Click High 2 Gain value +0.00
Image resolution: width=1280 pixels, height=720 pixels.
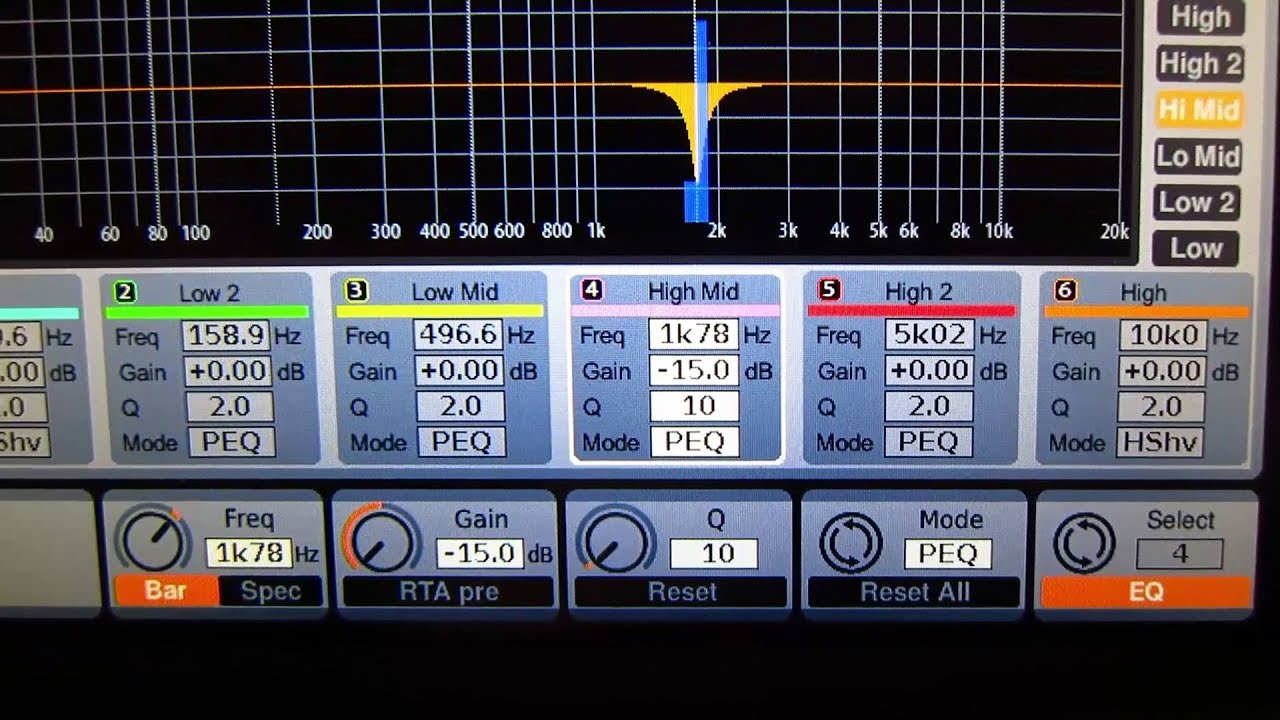tap(929, 370)
